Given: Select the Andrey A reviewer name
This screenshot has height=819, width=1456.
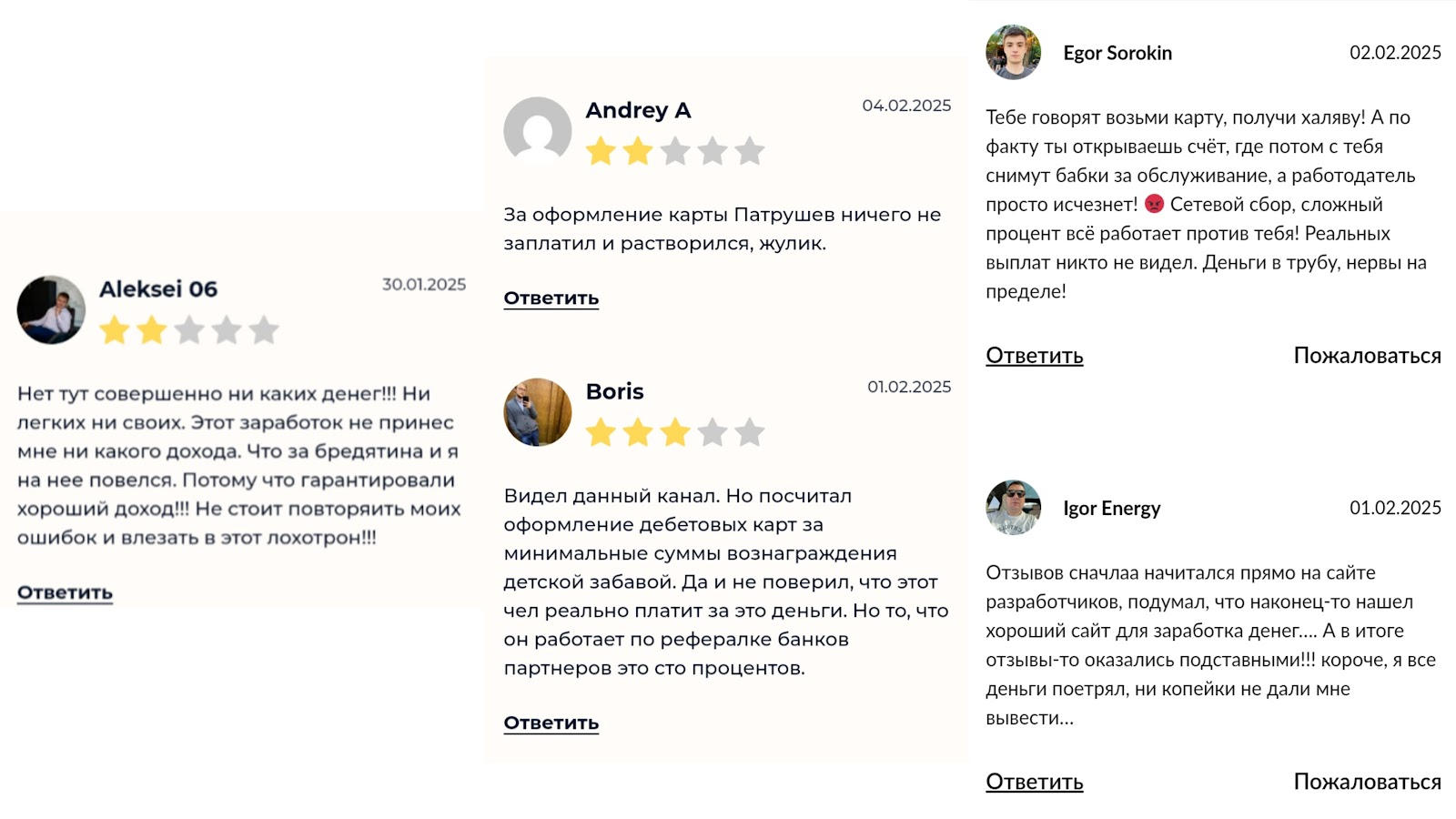Looking at the screenshot, I should click(638, 110).
